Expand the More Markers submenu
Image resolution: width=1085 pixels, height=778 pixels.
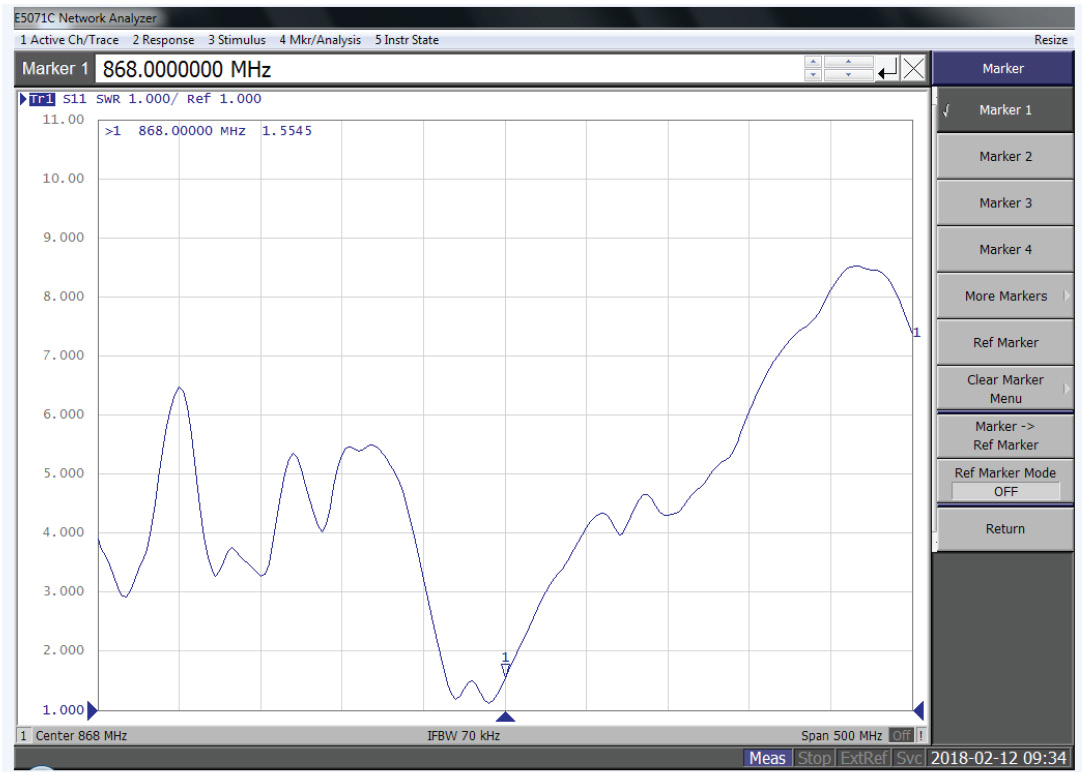coord(1004,296)
